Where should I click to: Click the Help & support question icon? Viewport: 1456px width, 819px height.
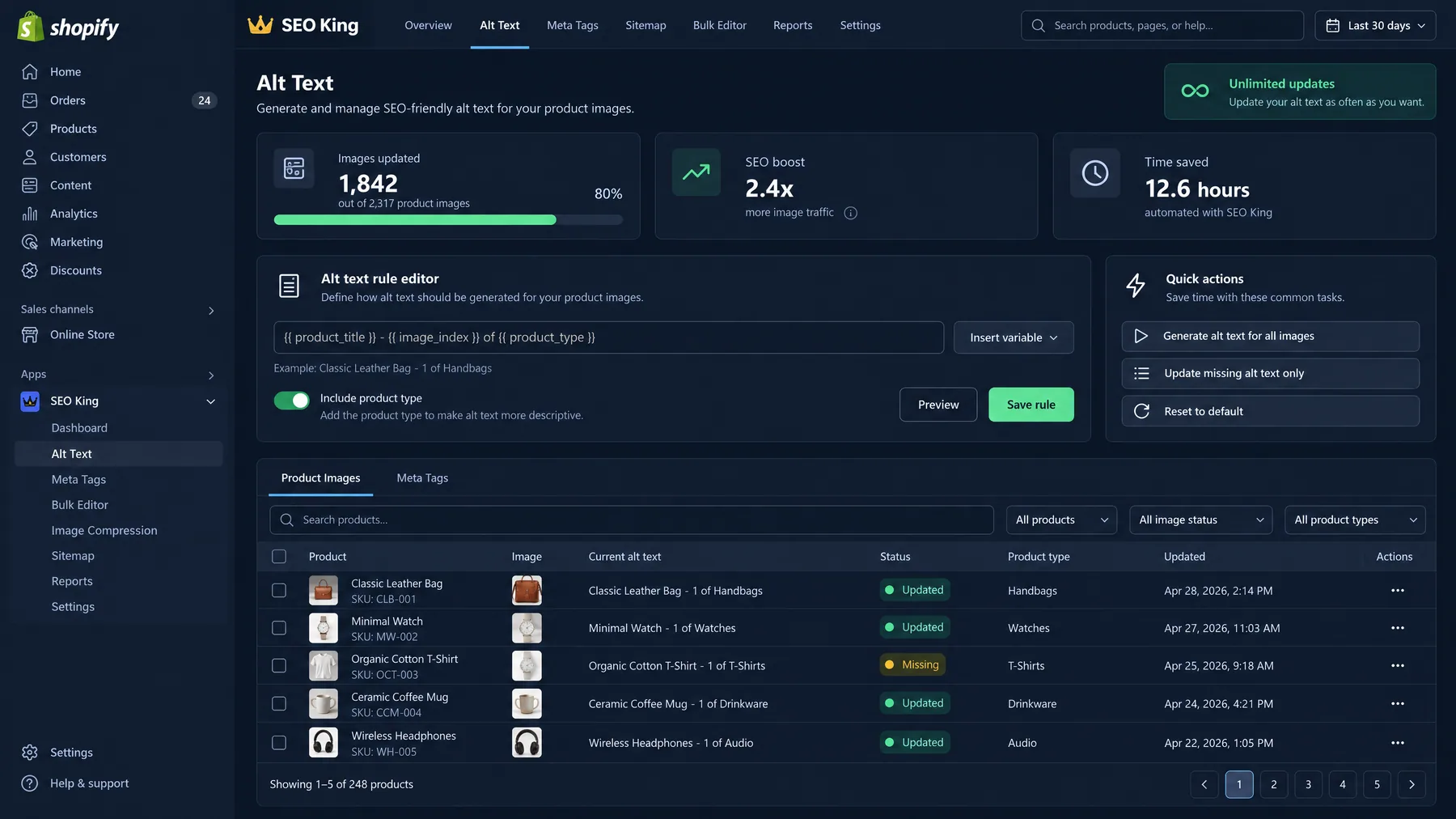point(30,783)
